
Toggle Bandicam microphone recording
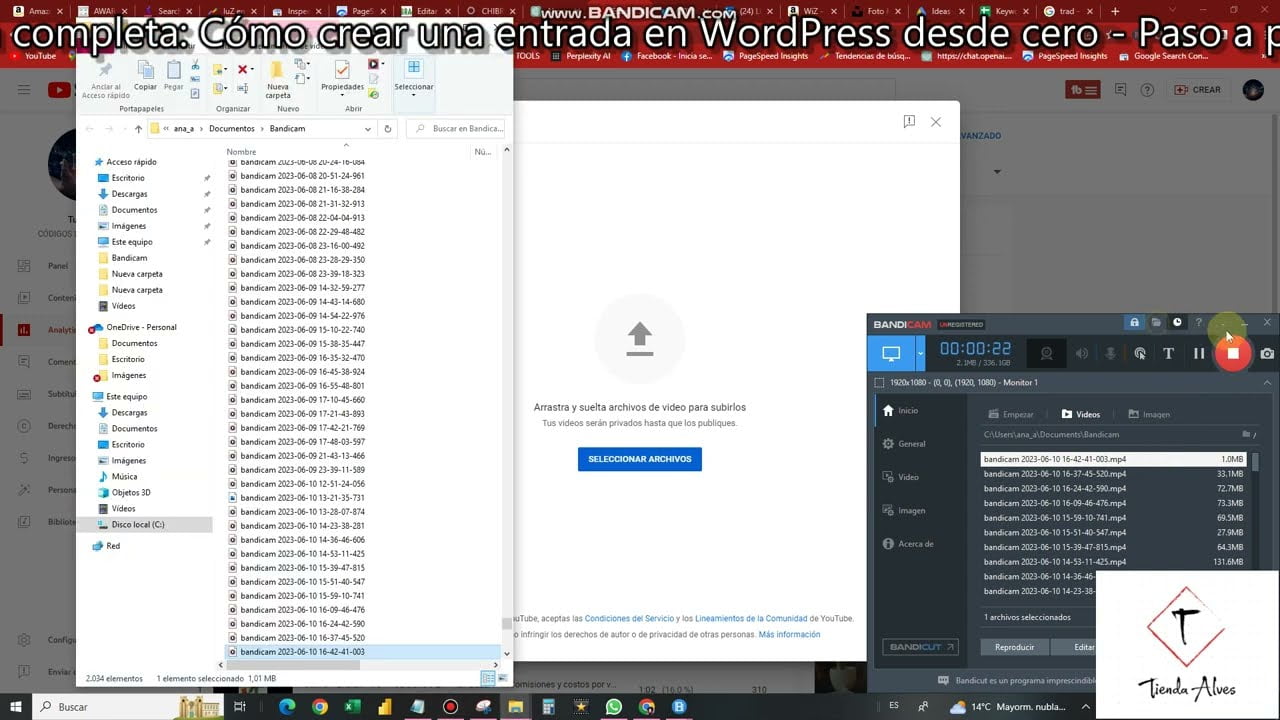(1110, 353)
